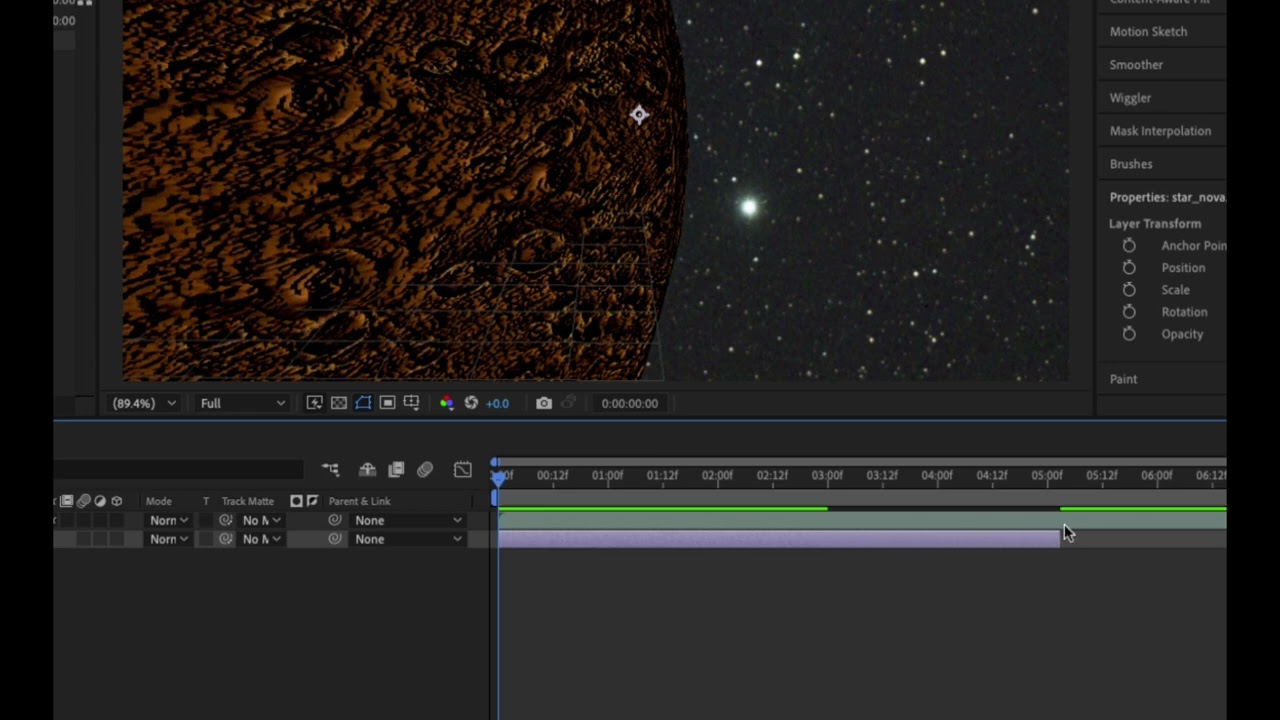Screen dimensions: 1280x720
Task: Toggle Hide Shy Layers switch
Action: [368, 469]
